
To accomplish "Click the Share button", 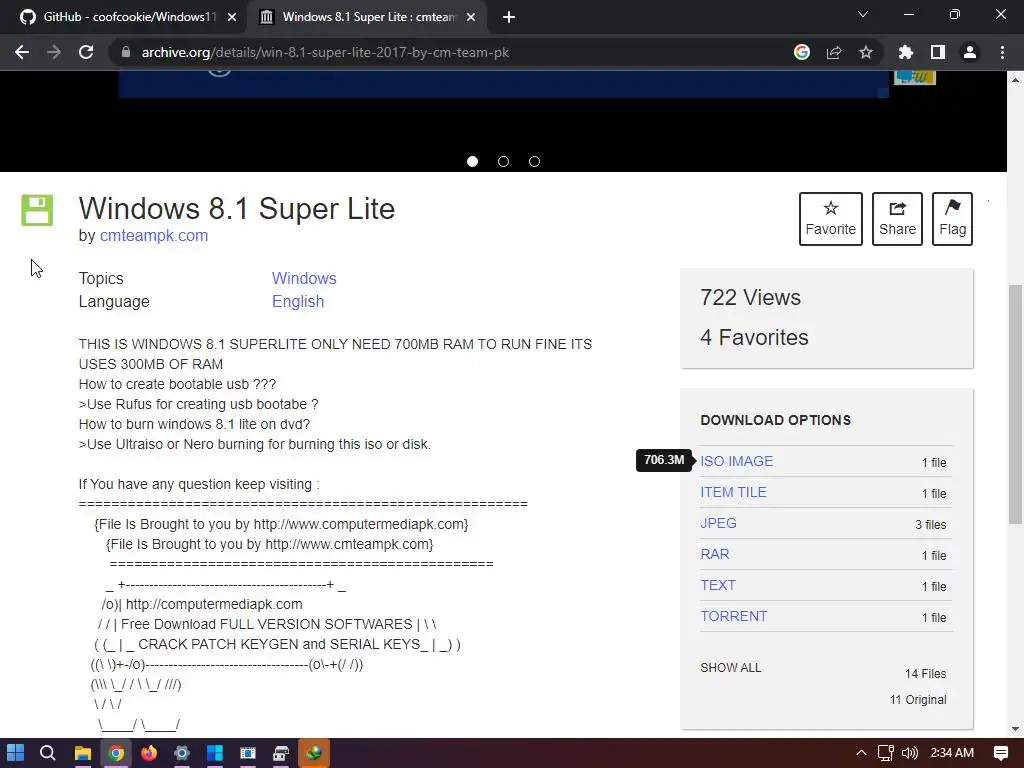I will click(897, 219).
